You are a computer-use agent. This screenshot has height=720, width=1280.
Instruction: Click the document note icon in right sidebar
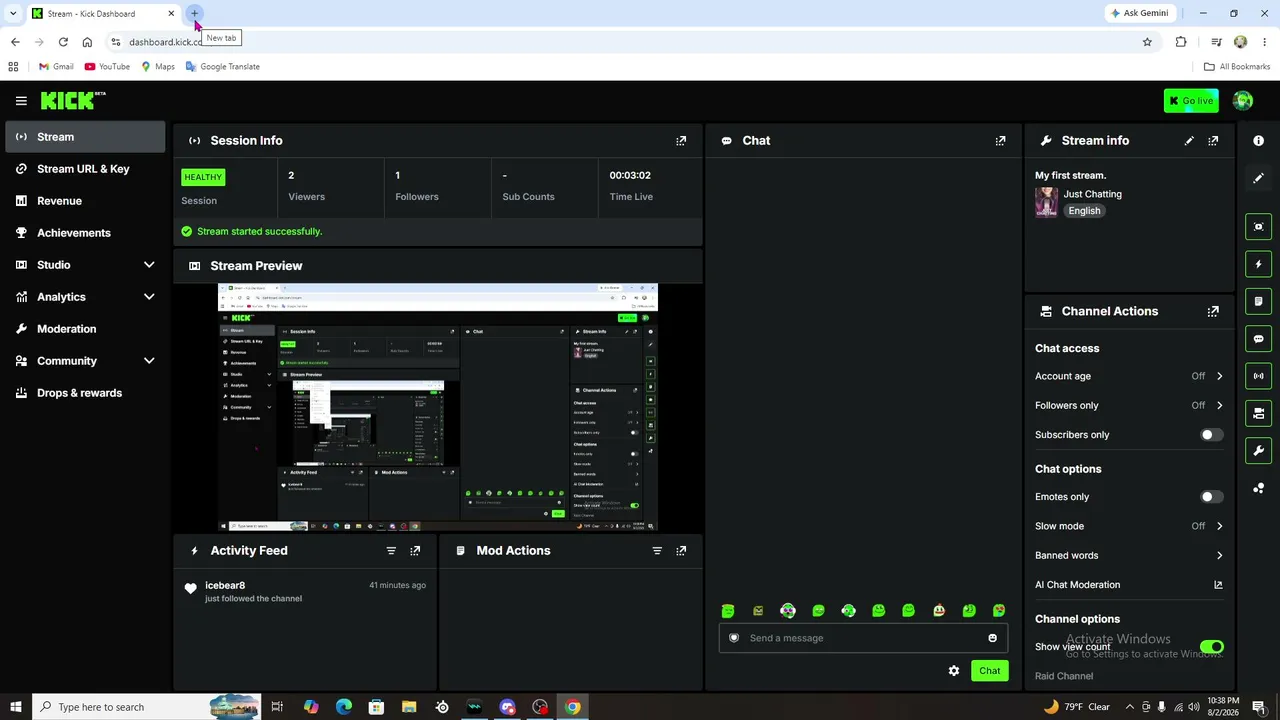click(x=1258, y=301)
